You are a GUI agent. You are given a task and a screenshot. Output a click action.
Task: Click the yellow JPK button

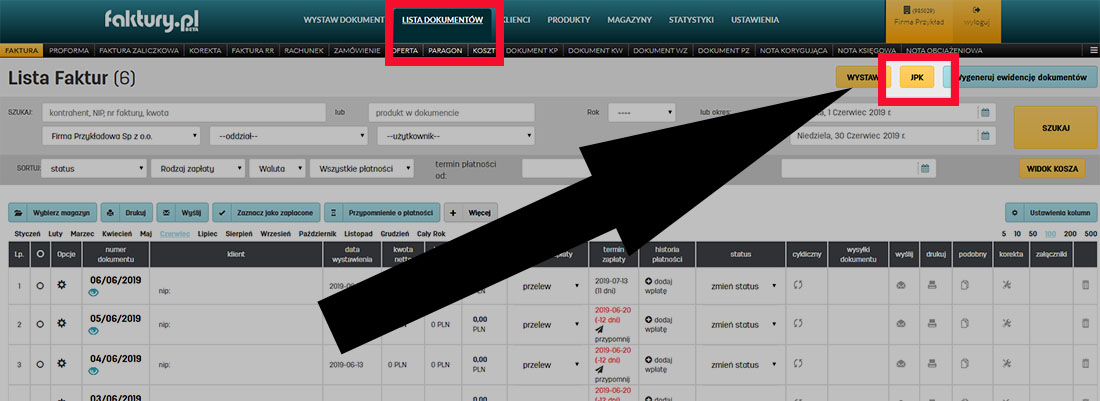point(917,78)
